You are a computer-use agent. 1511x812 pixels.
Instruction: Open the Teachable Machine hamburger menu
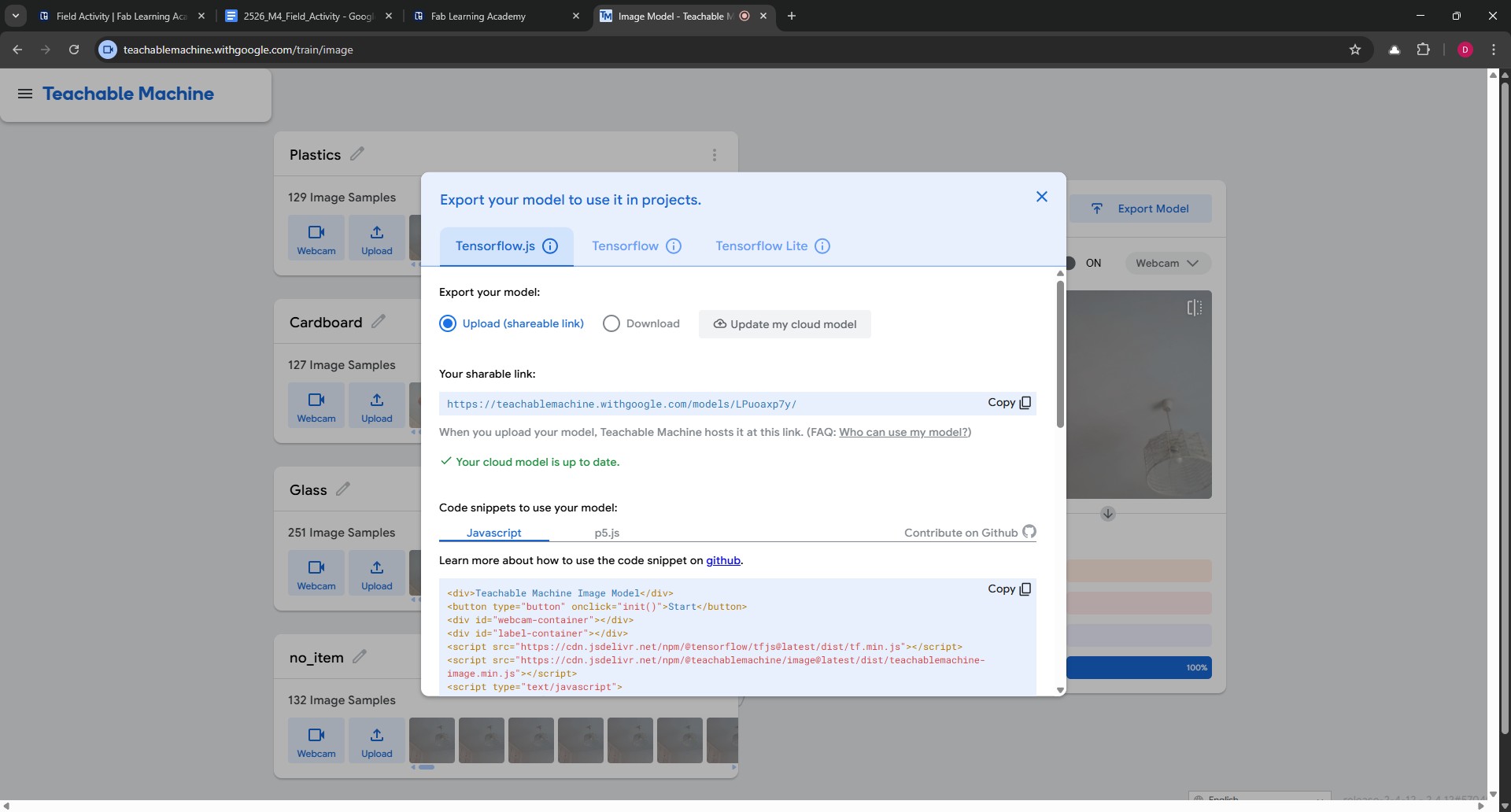tap(25, 94)
